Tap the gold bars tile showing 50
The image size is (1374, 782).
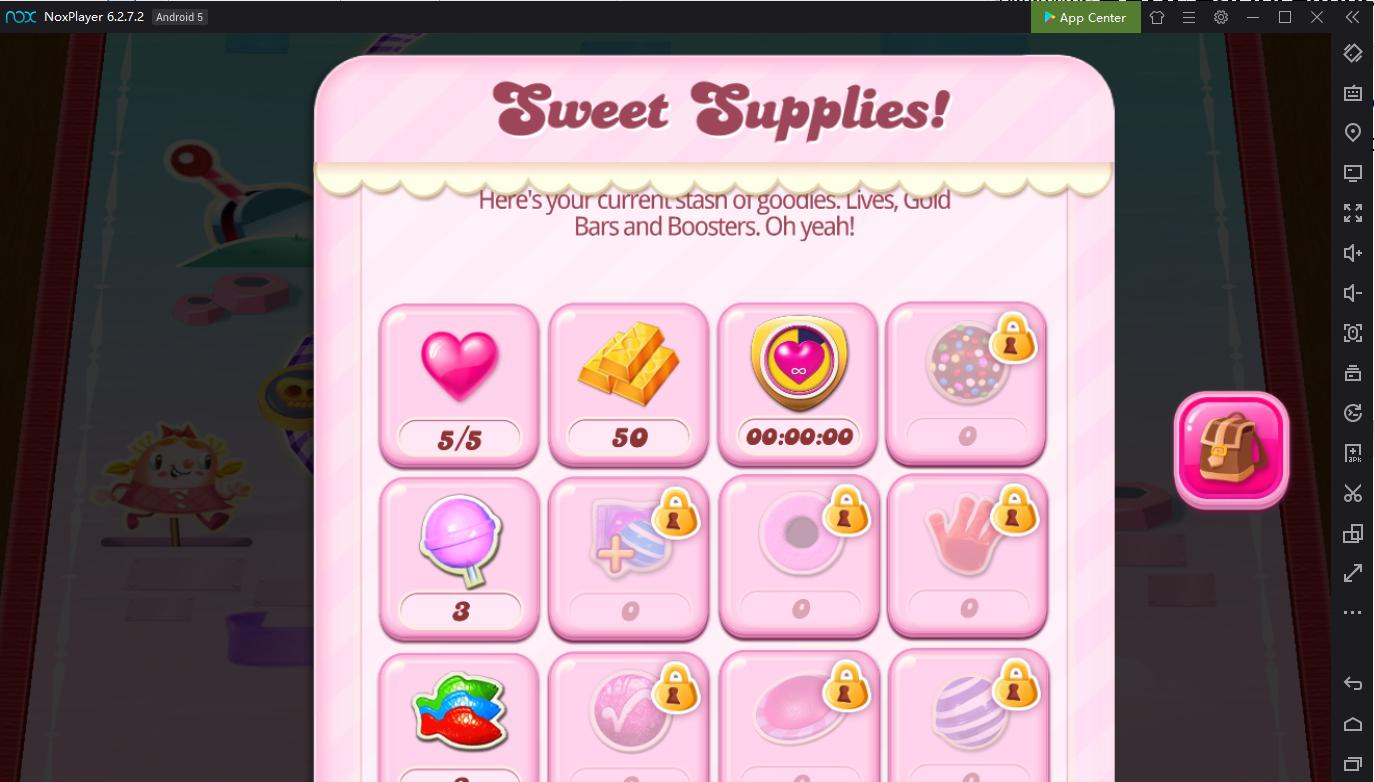point(628,386)
